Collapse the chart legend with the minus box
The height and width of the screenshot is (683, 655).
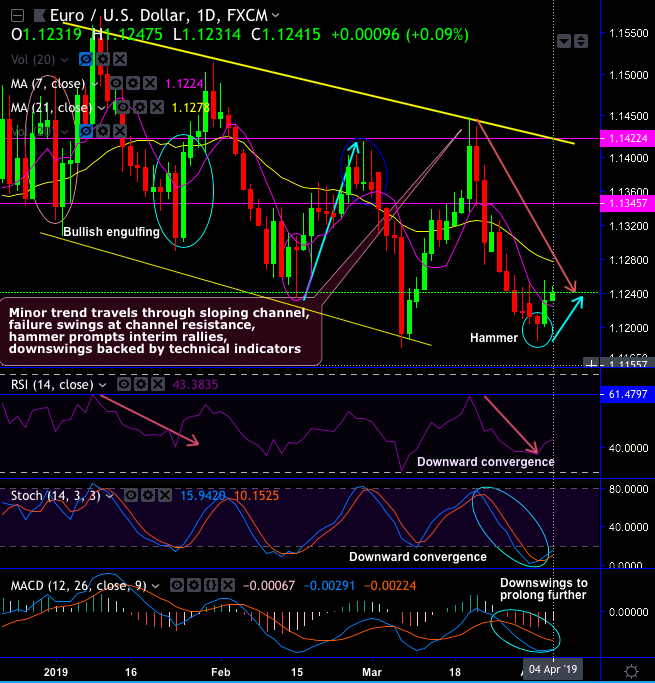17,16
